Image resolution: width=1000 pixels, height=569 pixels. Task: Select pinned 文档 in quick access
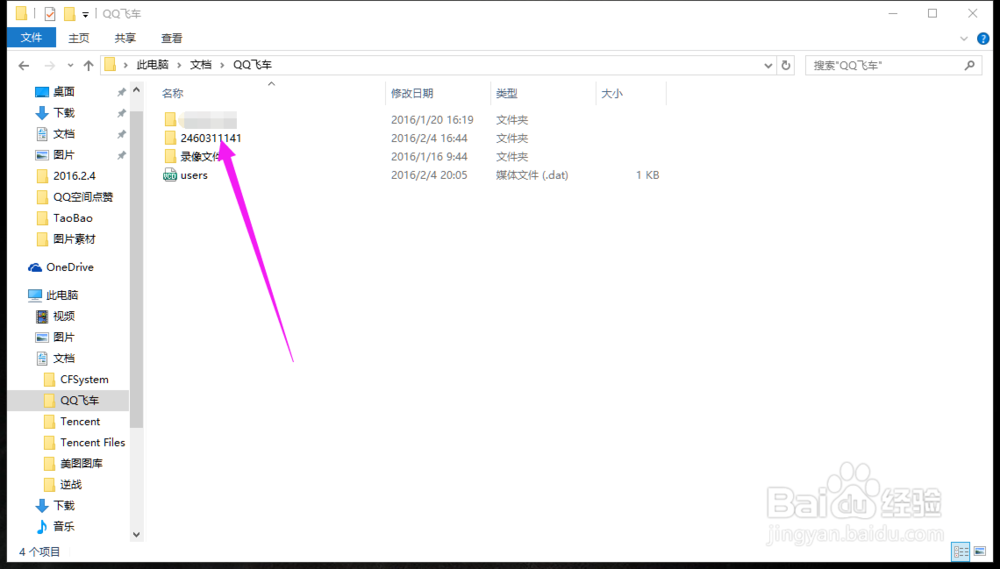click(x=64, y=134)
